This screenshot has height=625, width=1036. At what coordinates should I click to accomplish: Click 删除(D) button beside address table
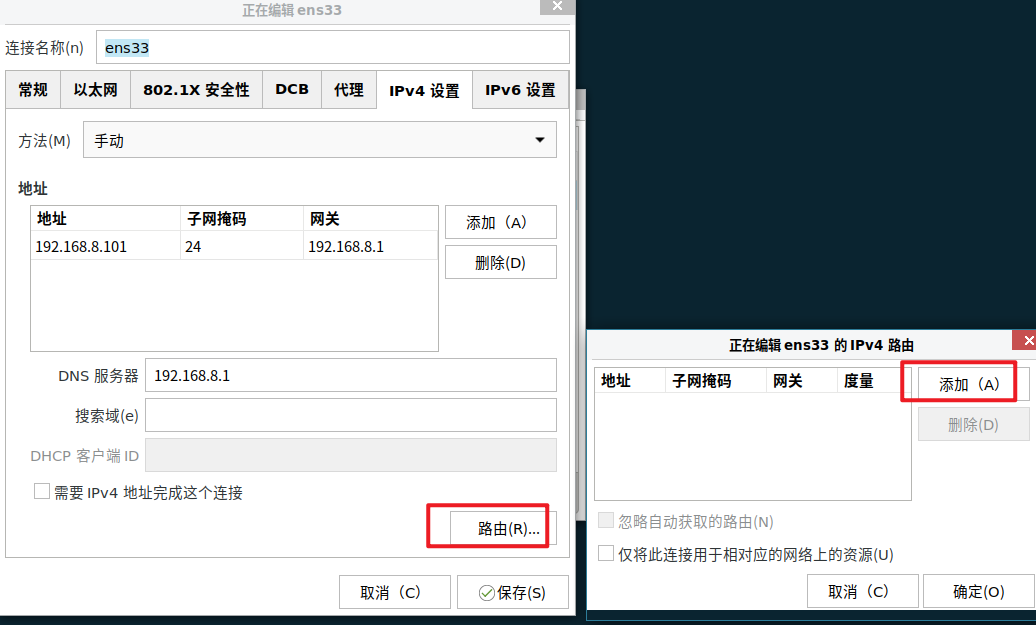point(500,263)
